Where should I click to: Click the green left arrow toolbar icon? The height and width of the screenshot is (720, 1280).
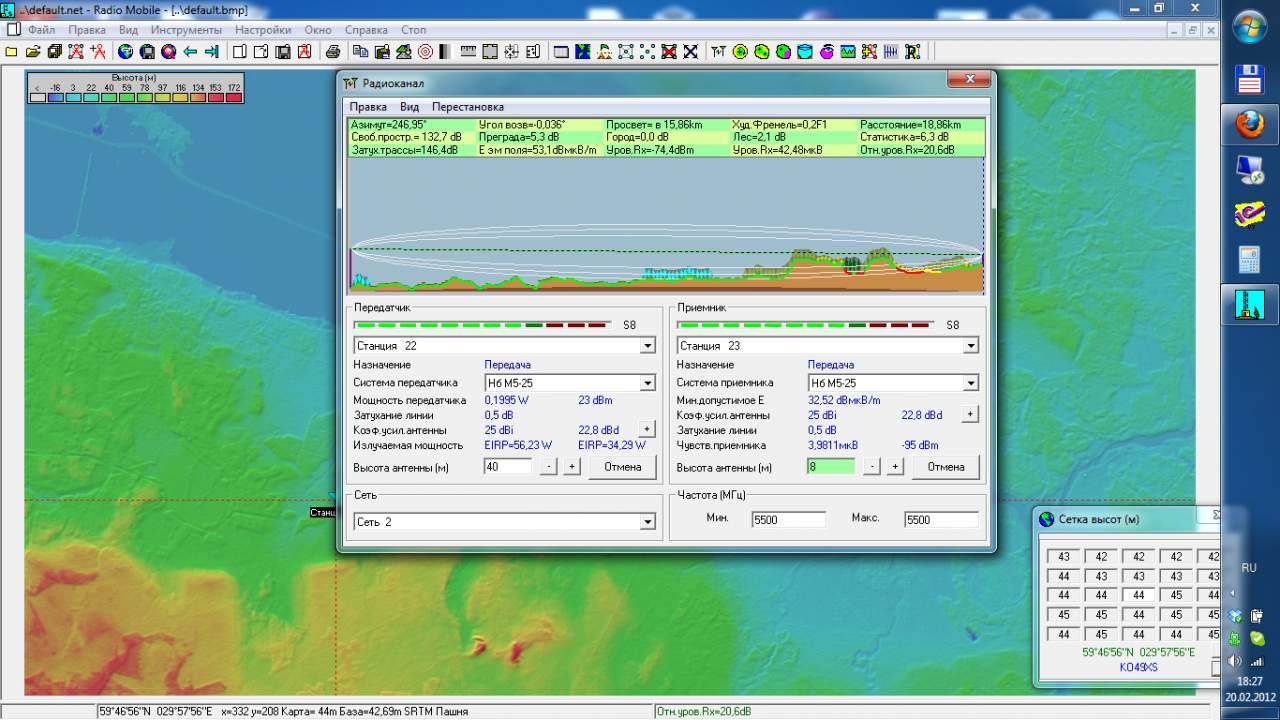[190, 52]
